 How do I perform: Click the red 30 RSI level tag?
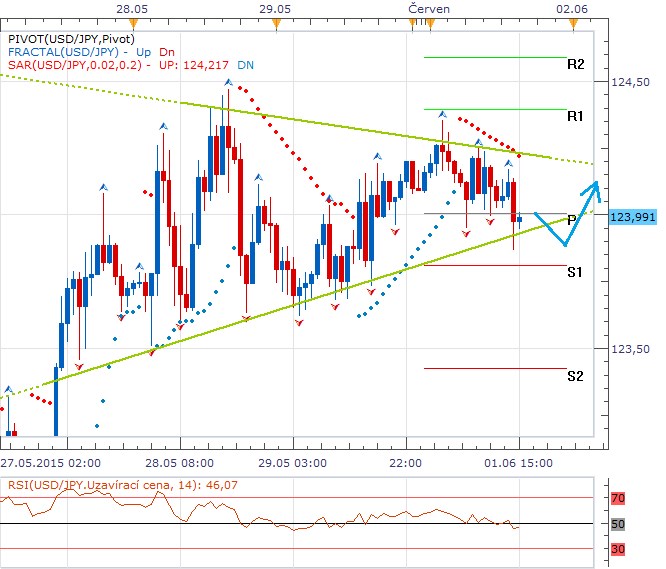(618, 549)
